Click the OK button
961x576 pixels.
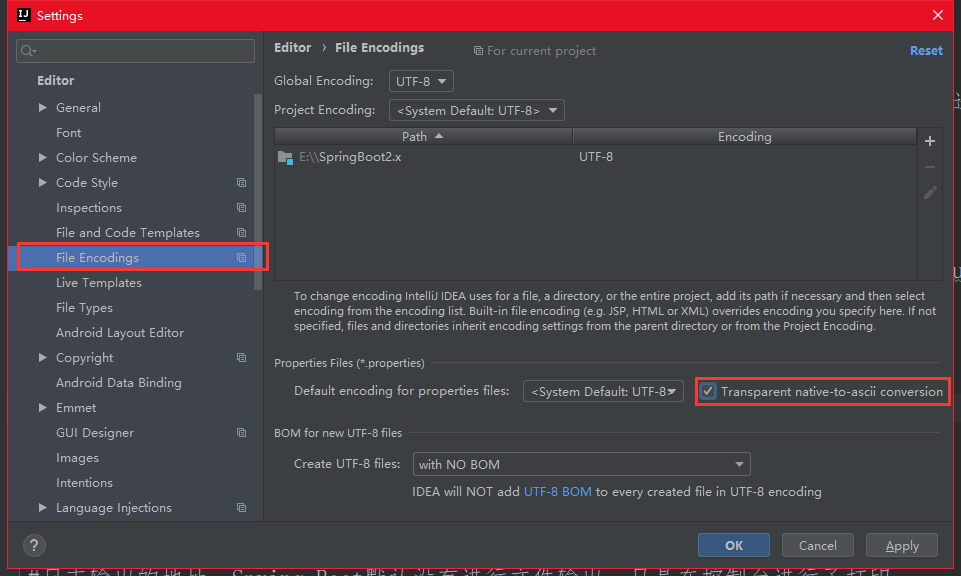coord(734,545)
